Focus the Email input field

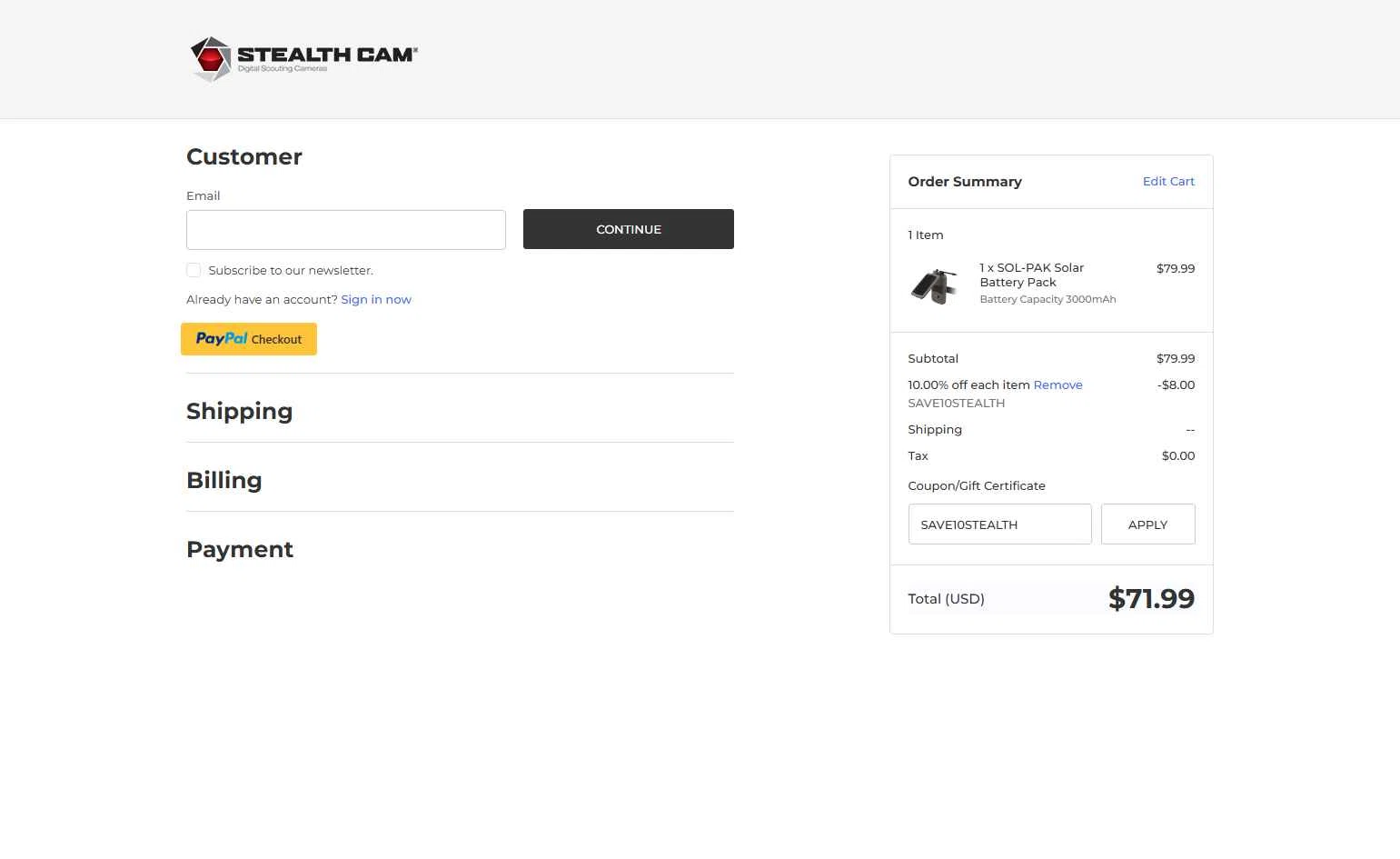tap(346, 230)
